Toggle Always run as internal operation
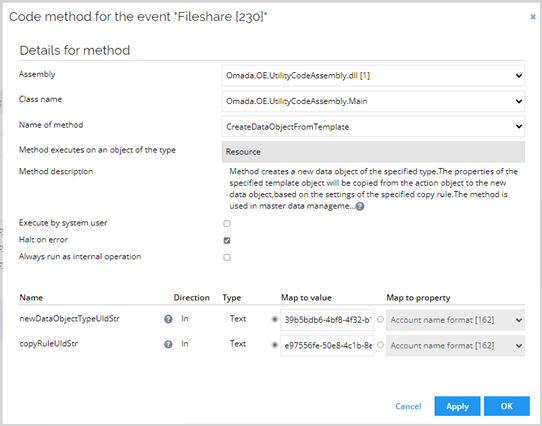The image size is (542, 426). pyautogui.click(x=227, y=257)
